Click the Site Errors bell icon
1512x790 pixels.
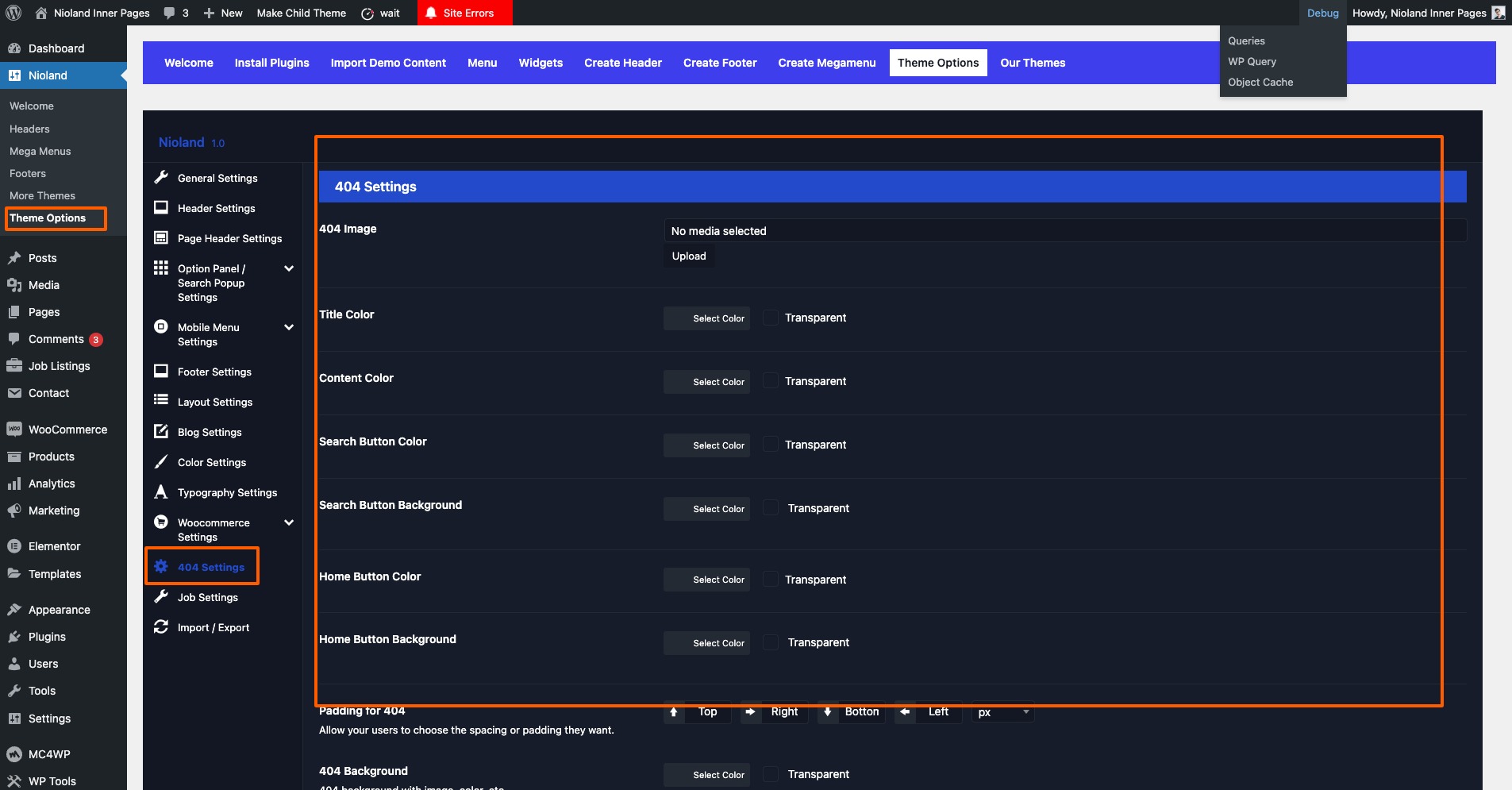[x=431, y=13]
